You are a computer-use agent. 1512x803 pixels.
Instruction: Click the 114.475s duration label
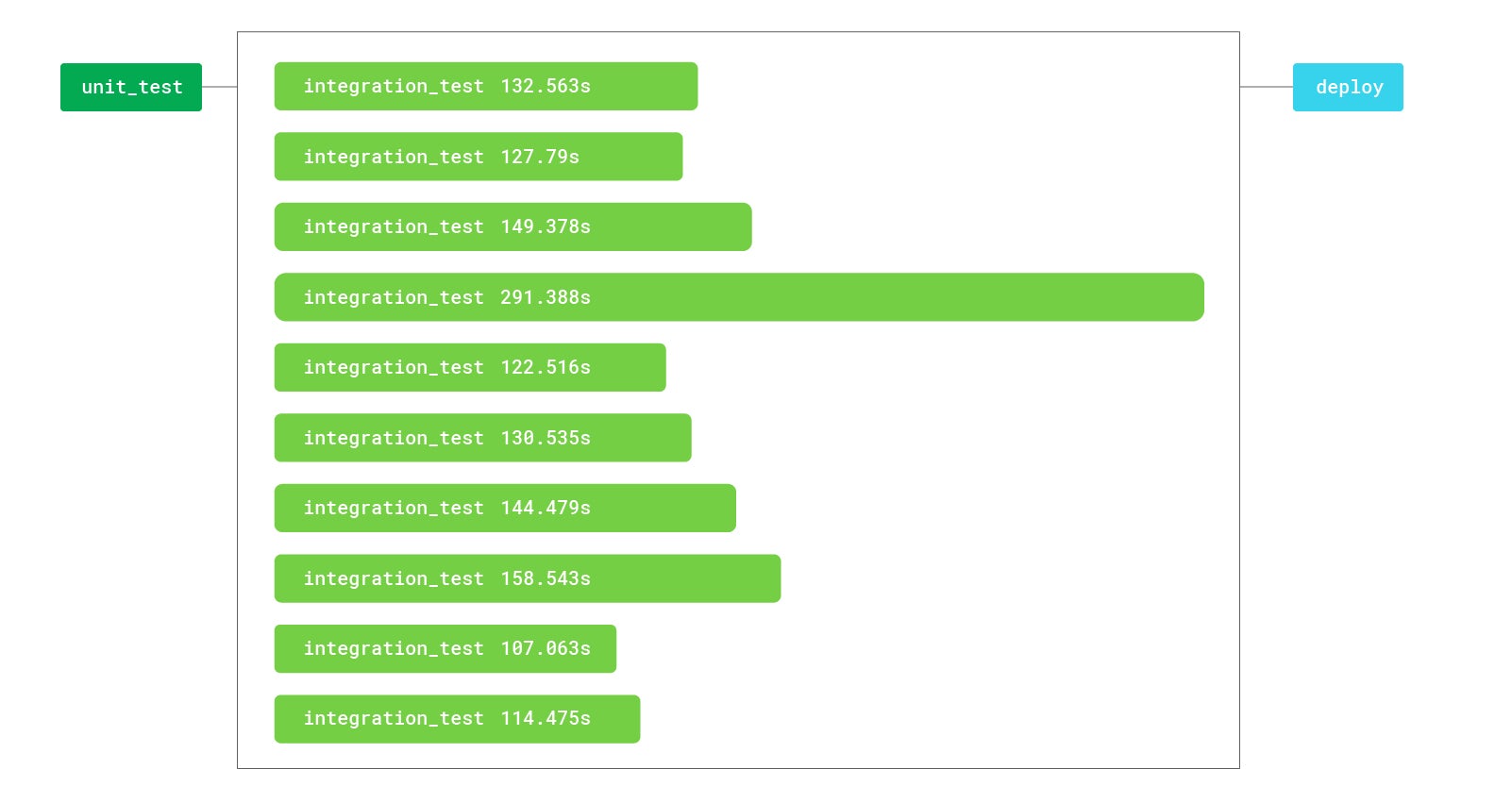(x=546, y=718)
